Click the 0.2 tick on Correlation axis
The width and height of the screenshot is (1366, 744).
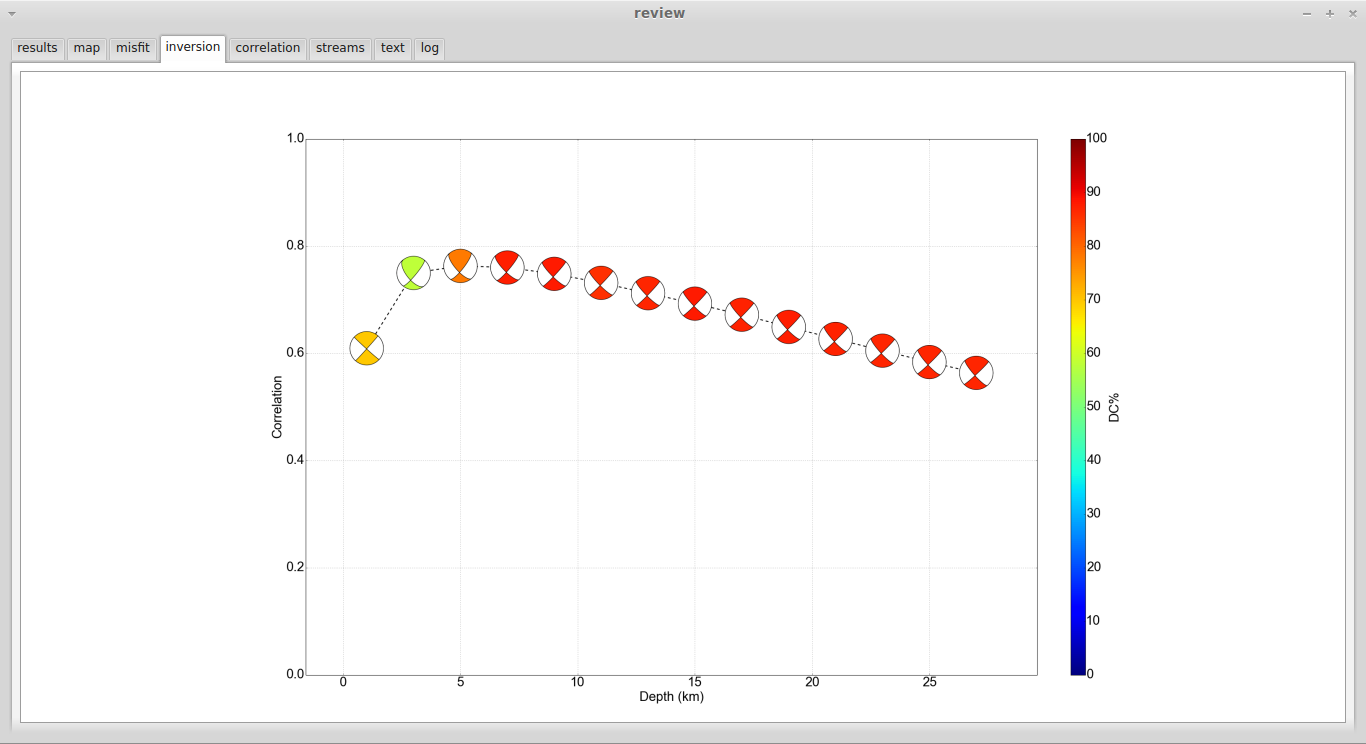pos(295,567)
